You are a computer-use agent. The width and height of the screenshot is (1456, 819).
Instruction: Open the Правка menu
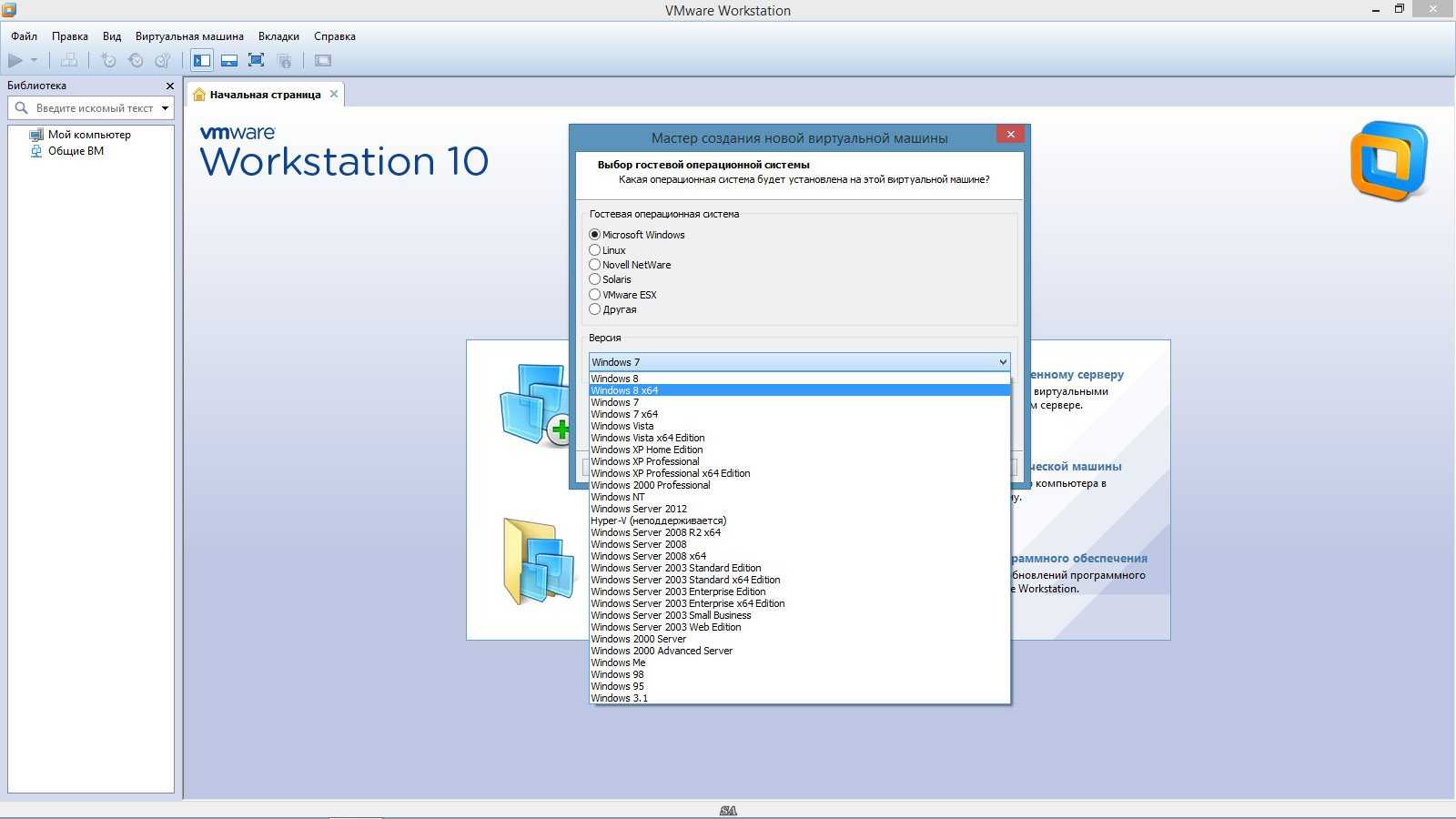pyautogui.click(x=70, y=36)
